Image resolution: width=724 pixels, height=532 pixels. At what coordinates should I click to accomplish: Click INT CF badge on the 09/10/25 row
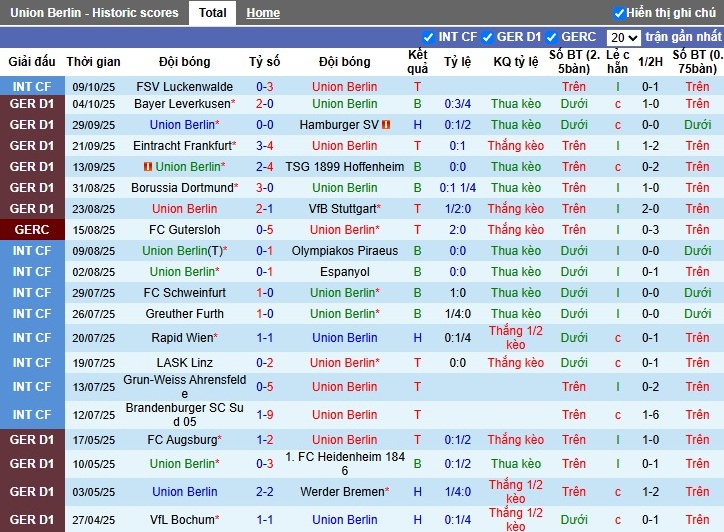(x=32, y=87)
